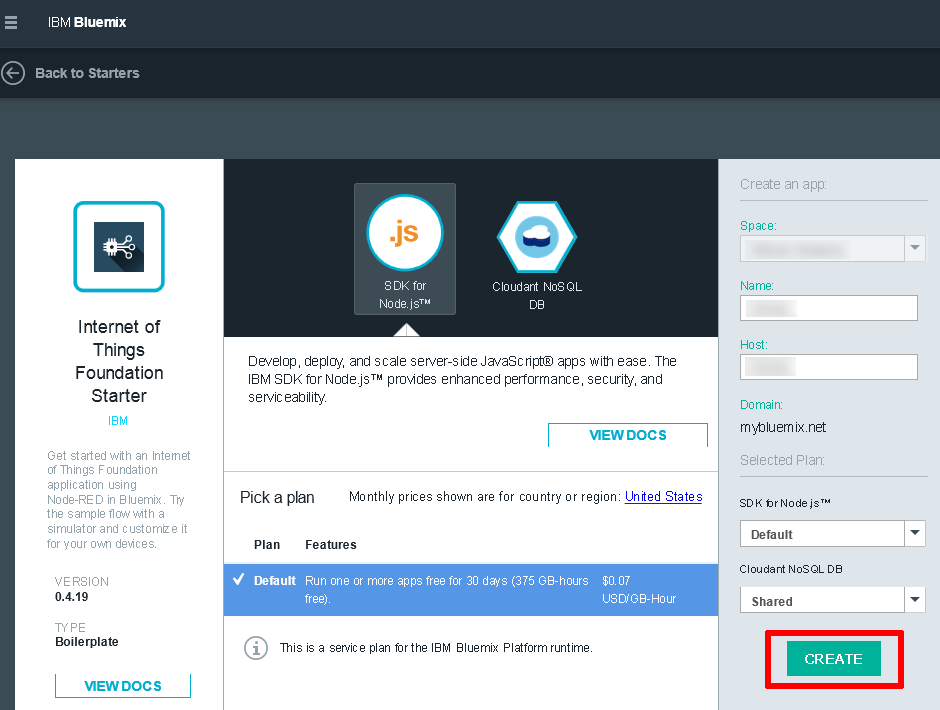Click the mybluemix.net domain text
This screenshot has height=710, width=940.
coord(783,427)
